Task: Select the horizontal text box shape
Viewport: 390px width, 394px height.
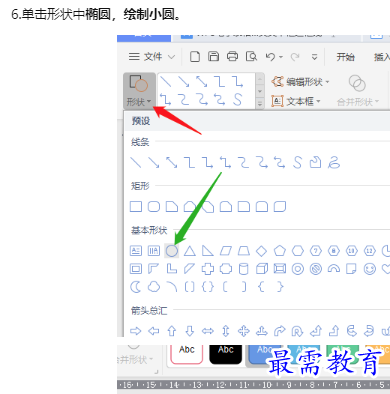Action: 136,251
